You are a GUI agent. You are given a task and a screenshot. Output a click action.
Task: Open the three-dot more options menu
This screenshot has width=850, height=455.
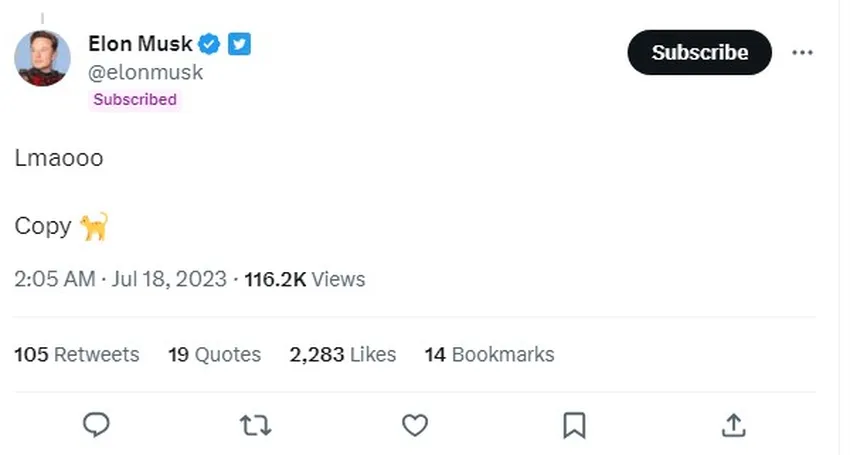[802, 53]
